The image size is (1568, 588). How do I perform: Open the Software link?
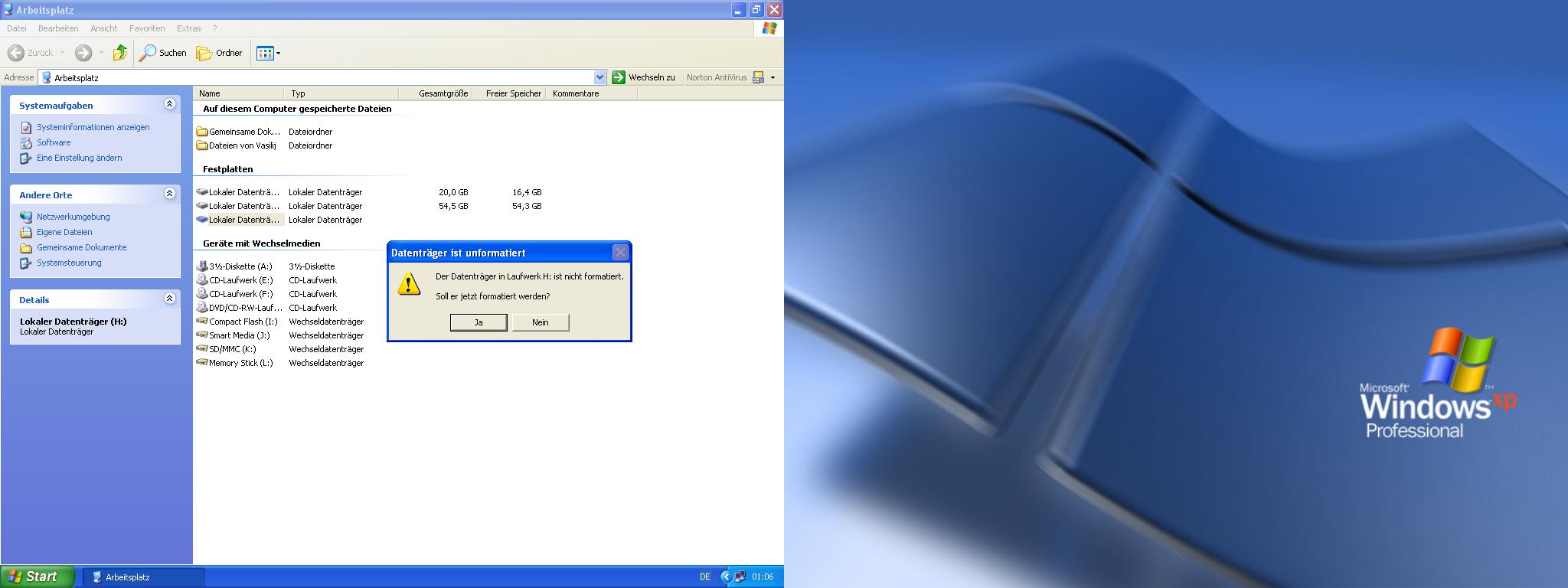(x=54, y=142)
